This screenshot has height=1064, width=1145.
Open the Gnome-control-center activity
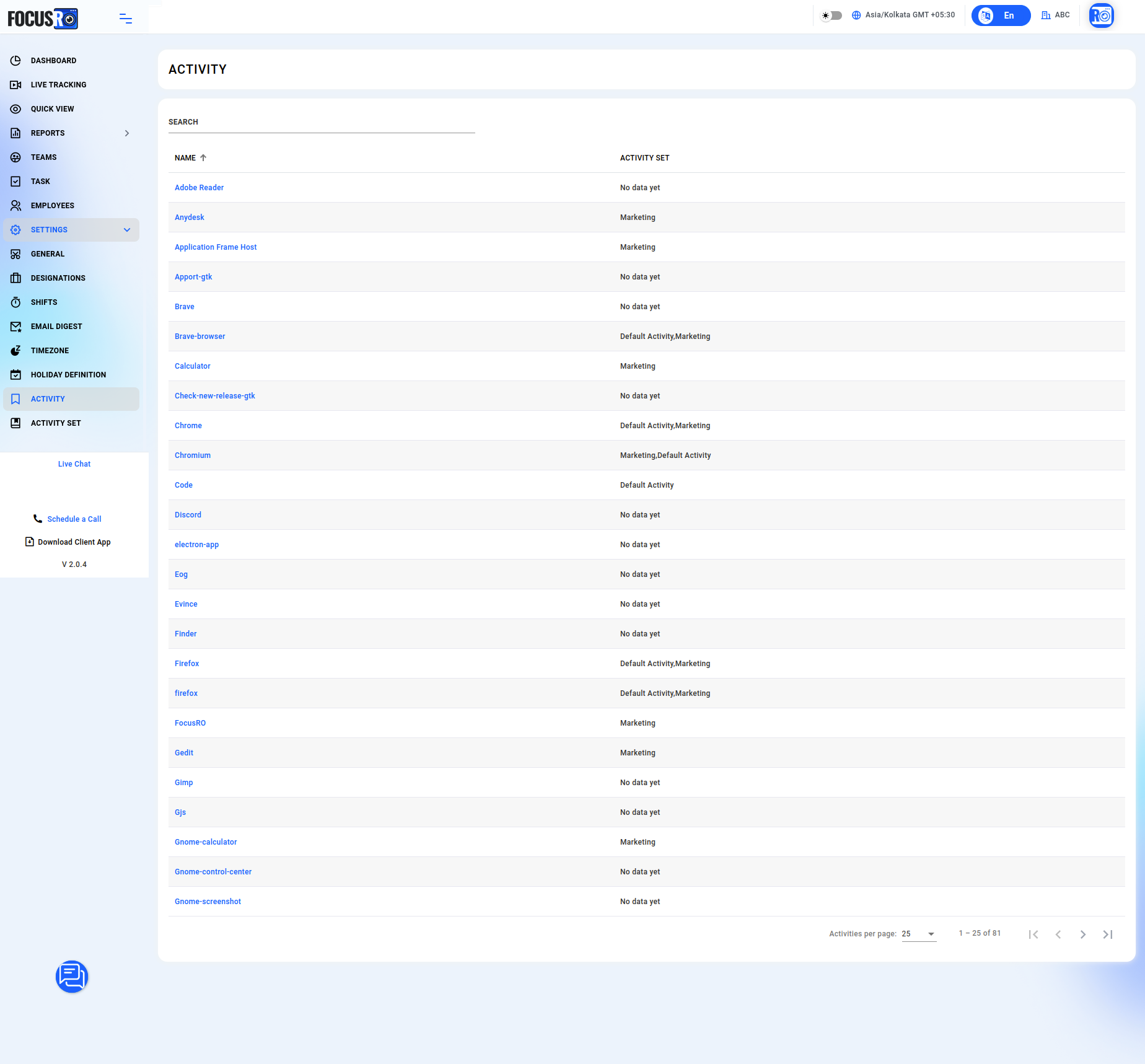click(213, 872)
